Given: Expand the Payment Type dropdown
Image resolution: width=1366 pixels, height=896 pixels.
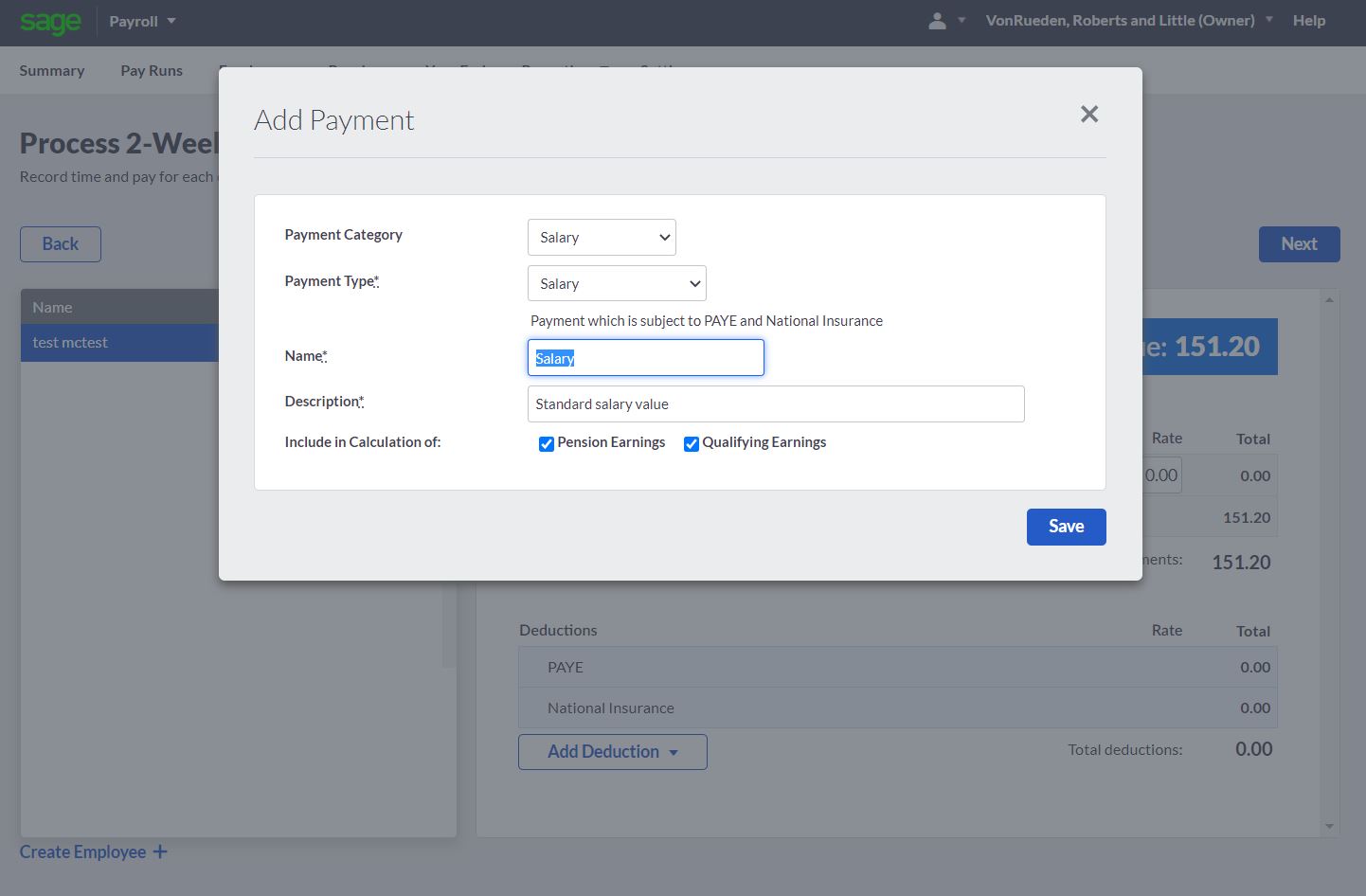Looking at the screenshot, I should pos(617,284).
